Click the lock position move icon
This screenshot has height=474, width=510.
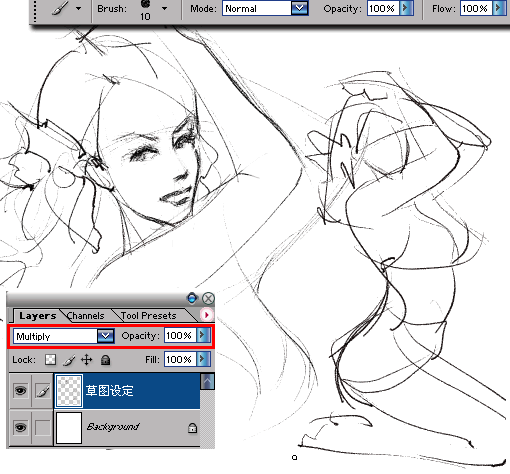tap(87, 360)
